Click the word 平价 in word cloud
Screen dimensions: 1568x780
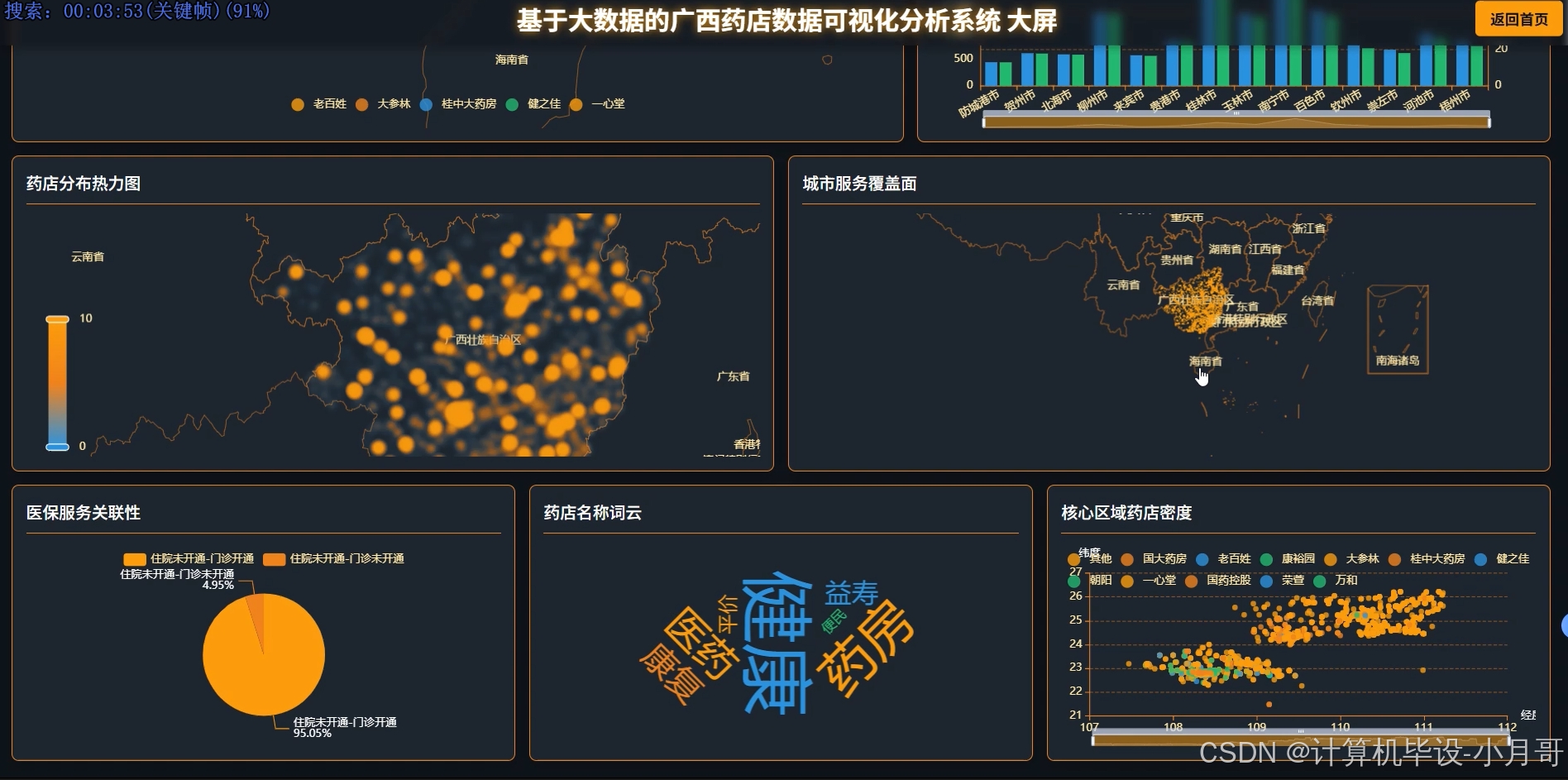pyautogui.click(x=727, y=614)
